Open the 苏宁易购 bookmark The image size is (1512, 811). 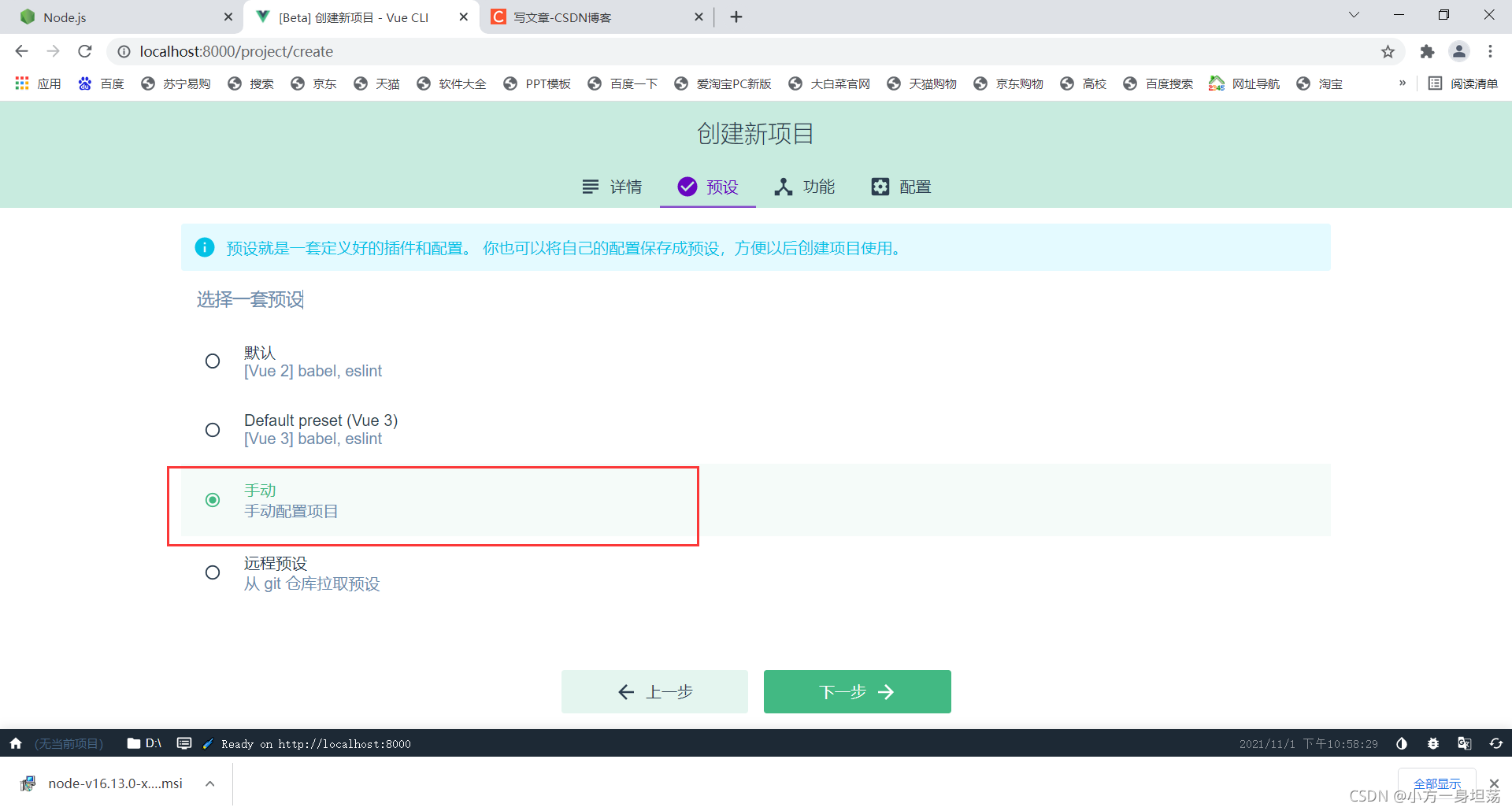coord(176,83)
